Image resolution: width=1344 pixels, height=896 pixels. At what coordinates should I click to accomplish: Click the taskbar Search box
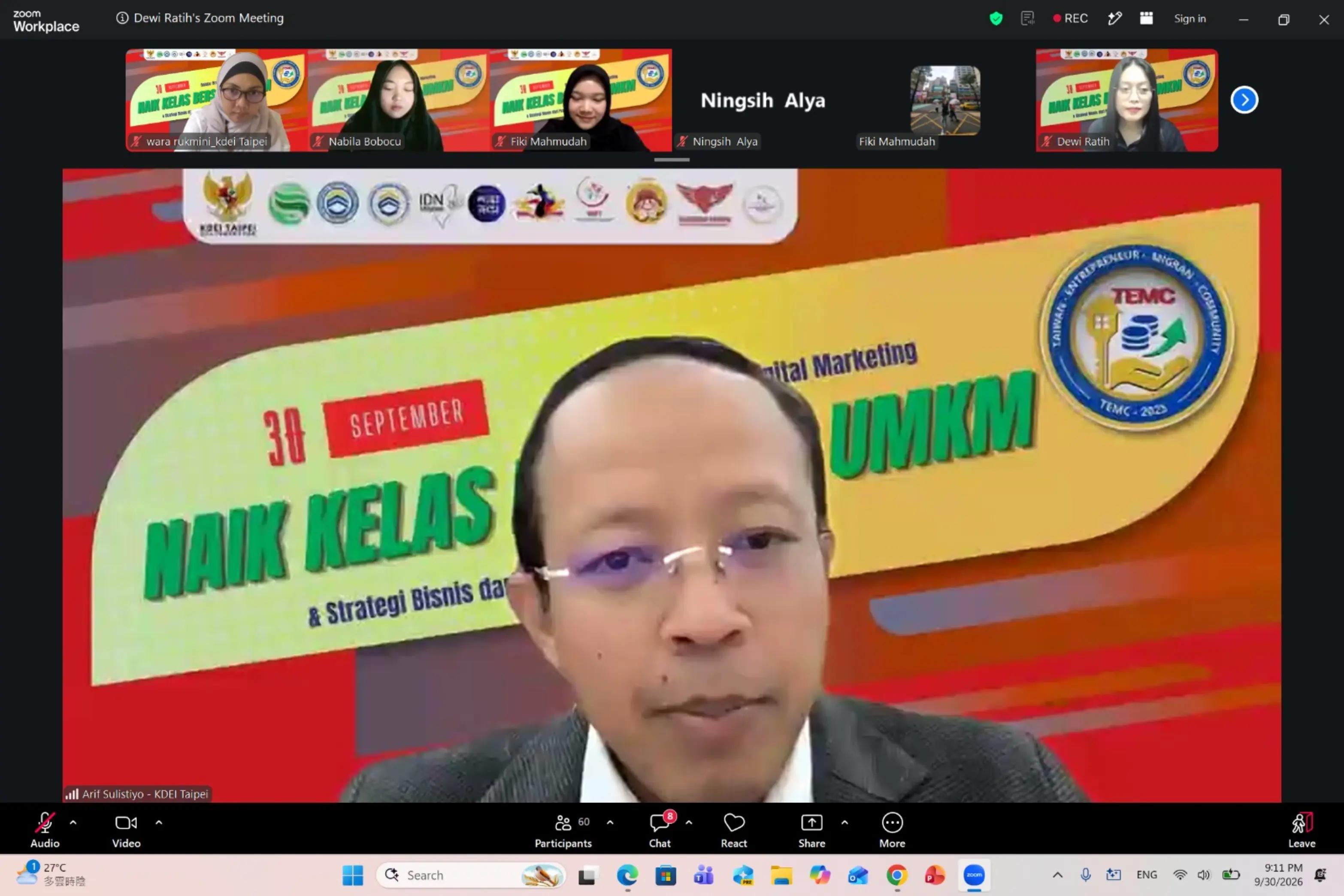click(470, 875)
